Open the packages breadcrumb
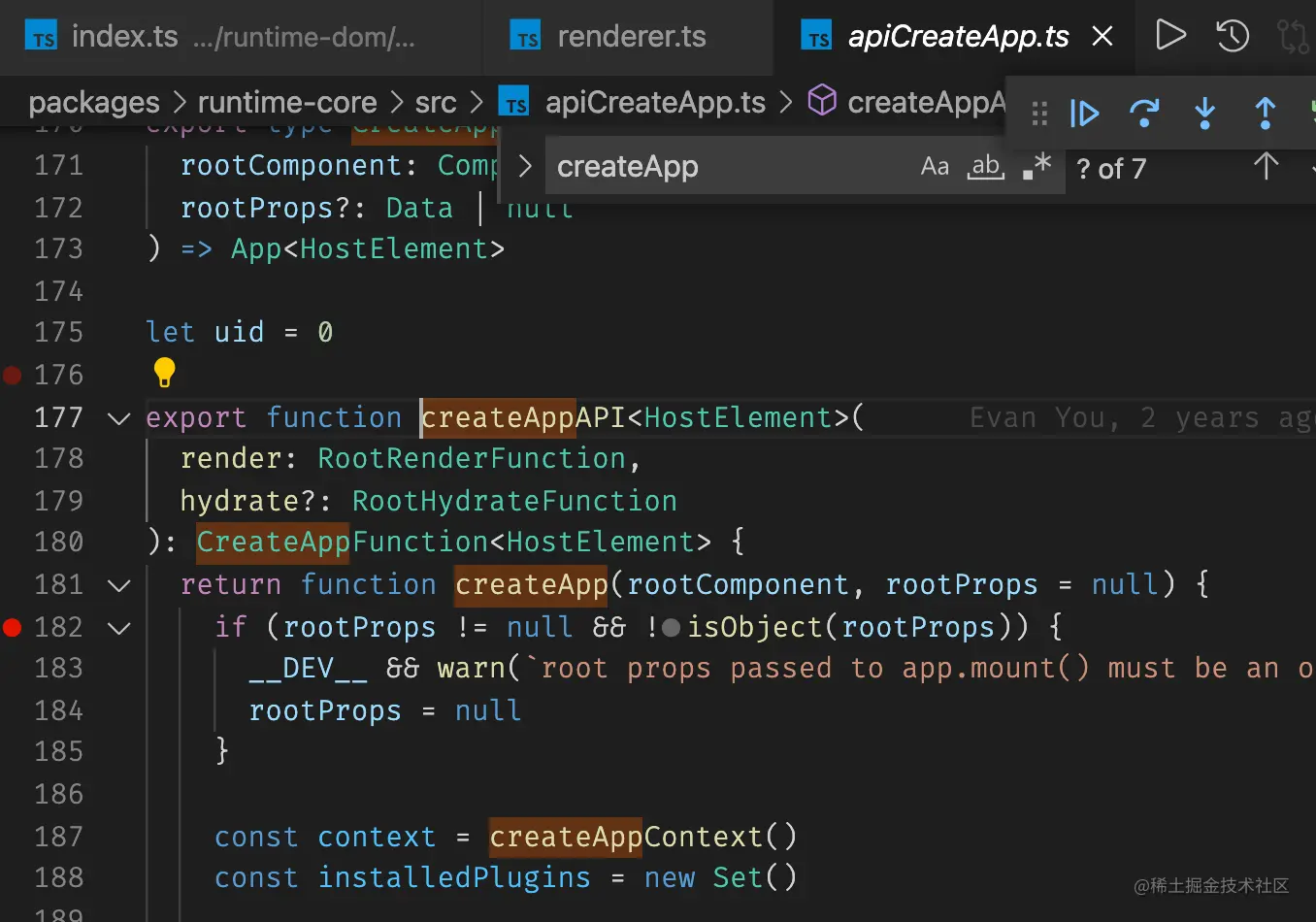The height and width of the screenshot is (922, 1316). click(94, 102)
